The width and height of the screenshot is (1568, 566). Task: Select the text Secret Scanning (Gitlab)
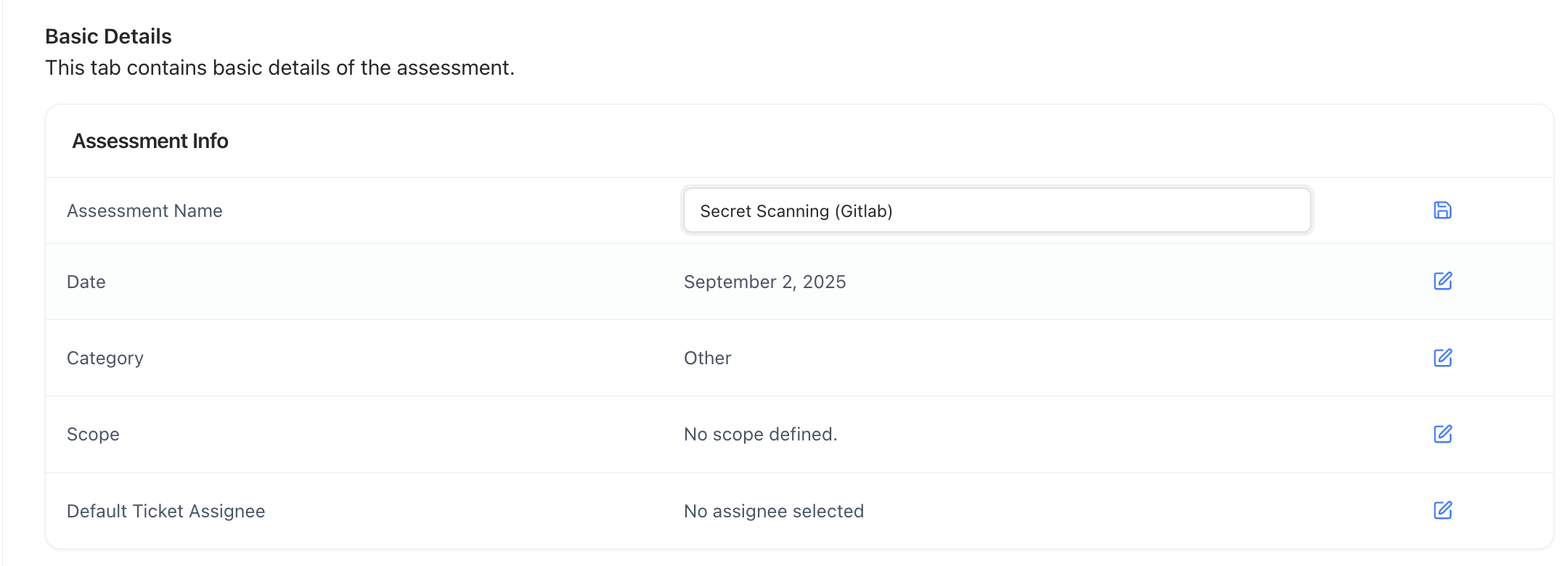coord(796,211)
